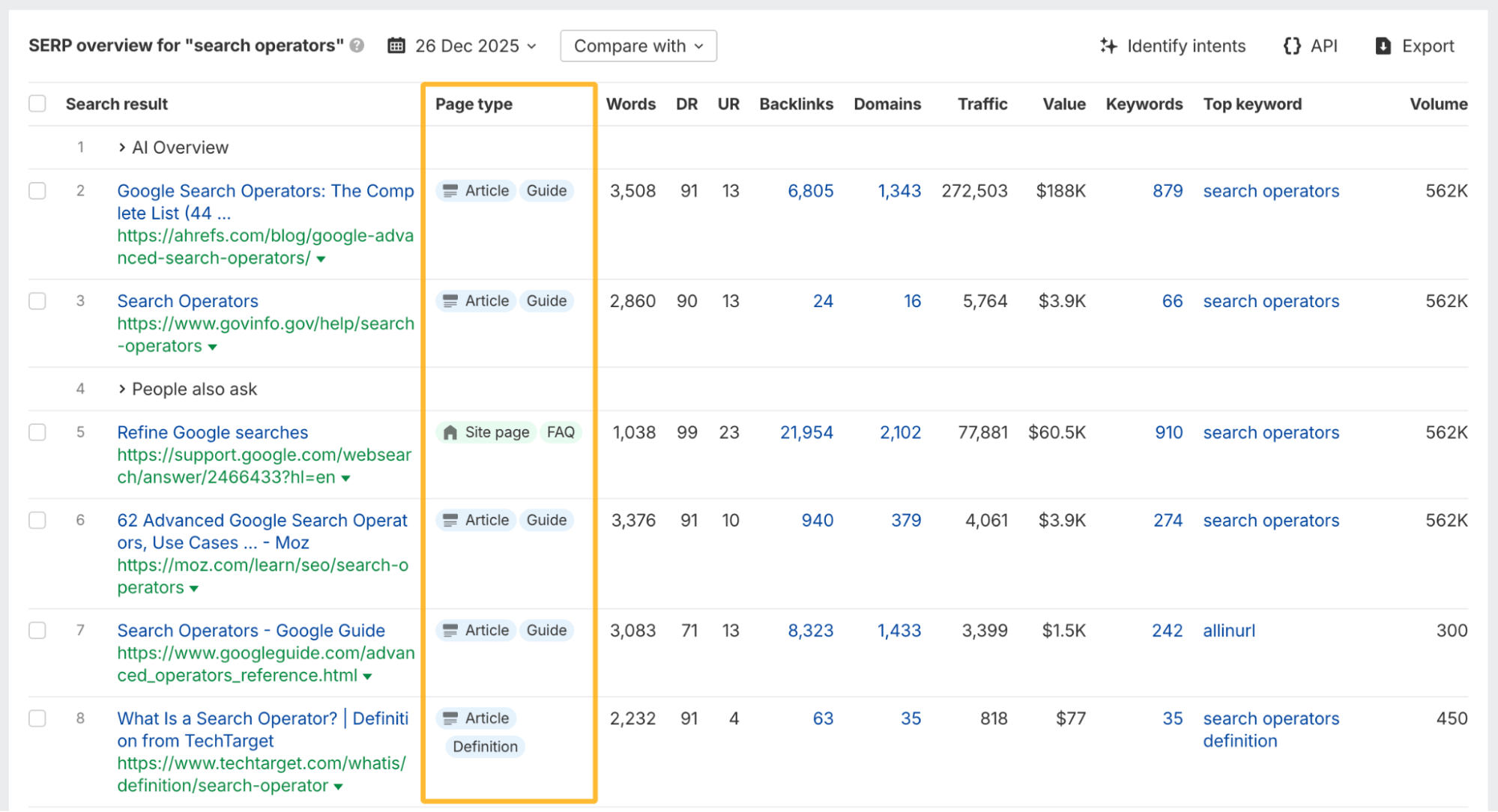Click the 6,805 backlinks count link
1498x812 pixels.
tap(810, 191)
